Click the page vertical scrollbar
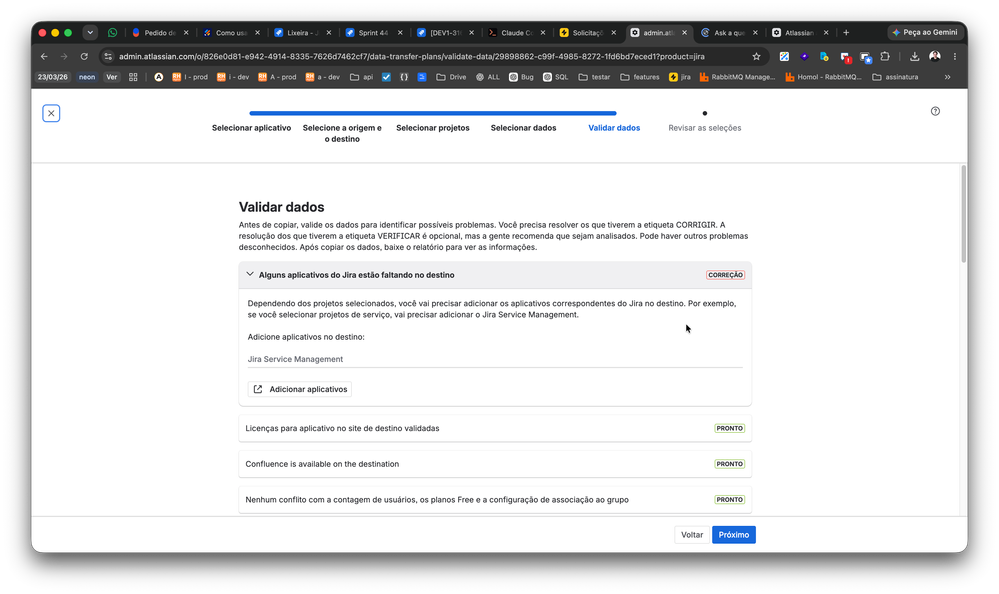 (x=963, y=214)
